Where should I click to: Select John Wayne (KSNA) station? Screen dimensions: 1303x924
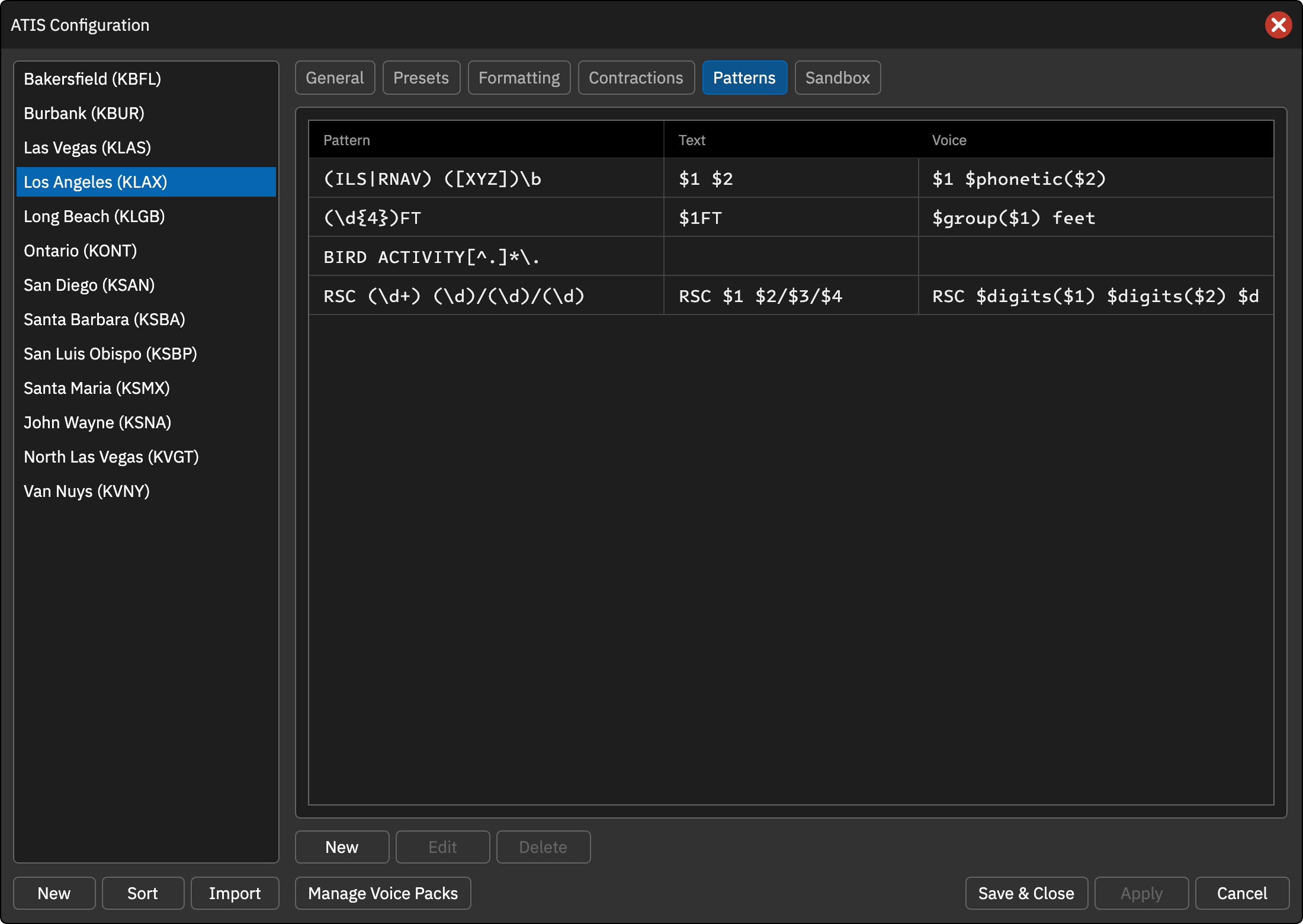[146, 422]
